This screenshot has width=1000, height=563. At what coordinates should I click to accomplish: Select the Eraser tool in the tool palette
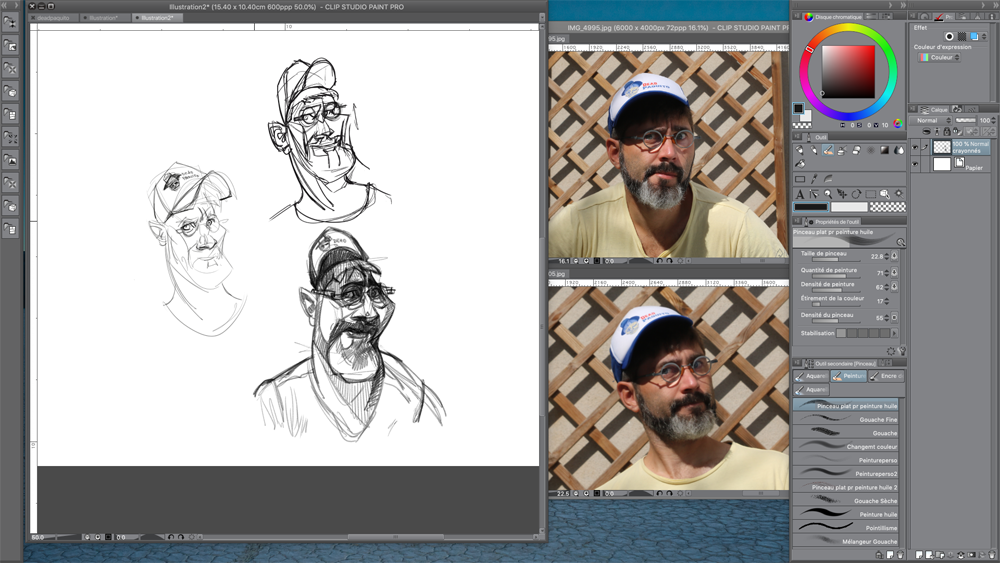click(856, 150)
